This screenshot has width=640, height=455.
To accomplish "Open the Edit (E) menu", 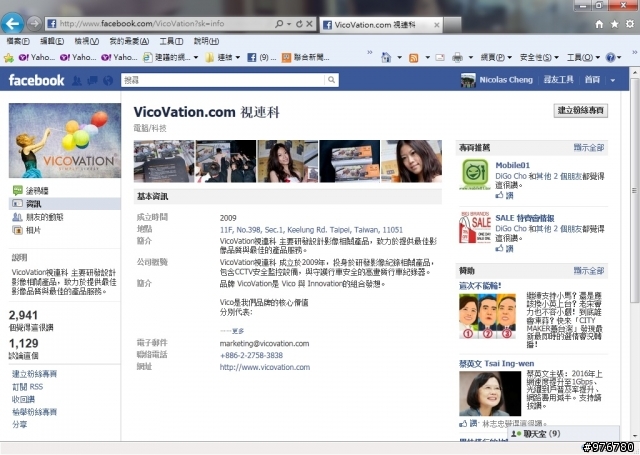I will point(52,41).
